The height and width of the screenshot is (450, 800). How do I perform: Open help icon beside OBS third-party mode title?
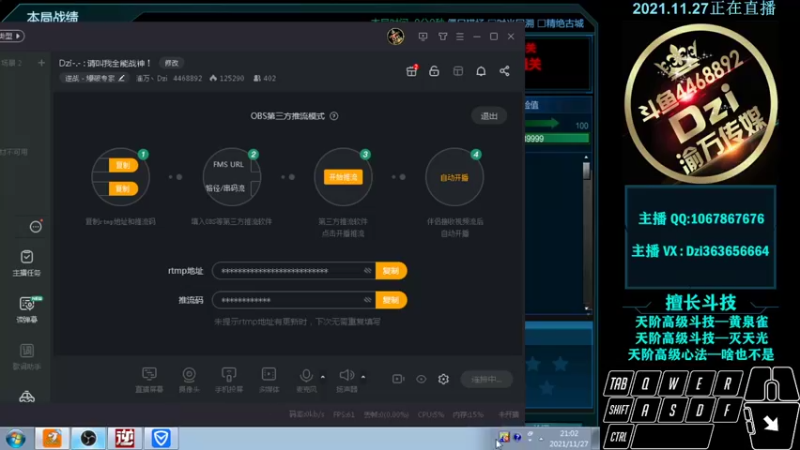(x=334, y=116)
